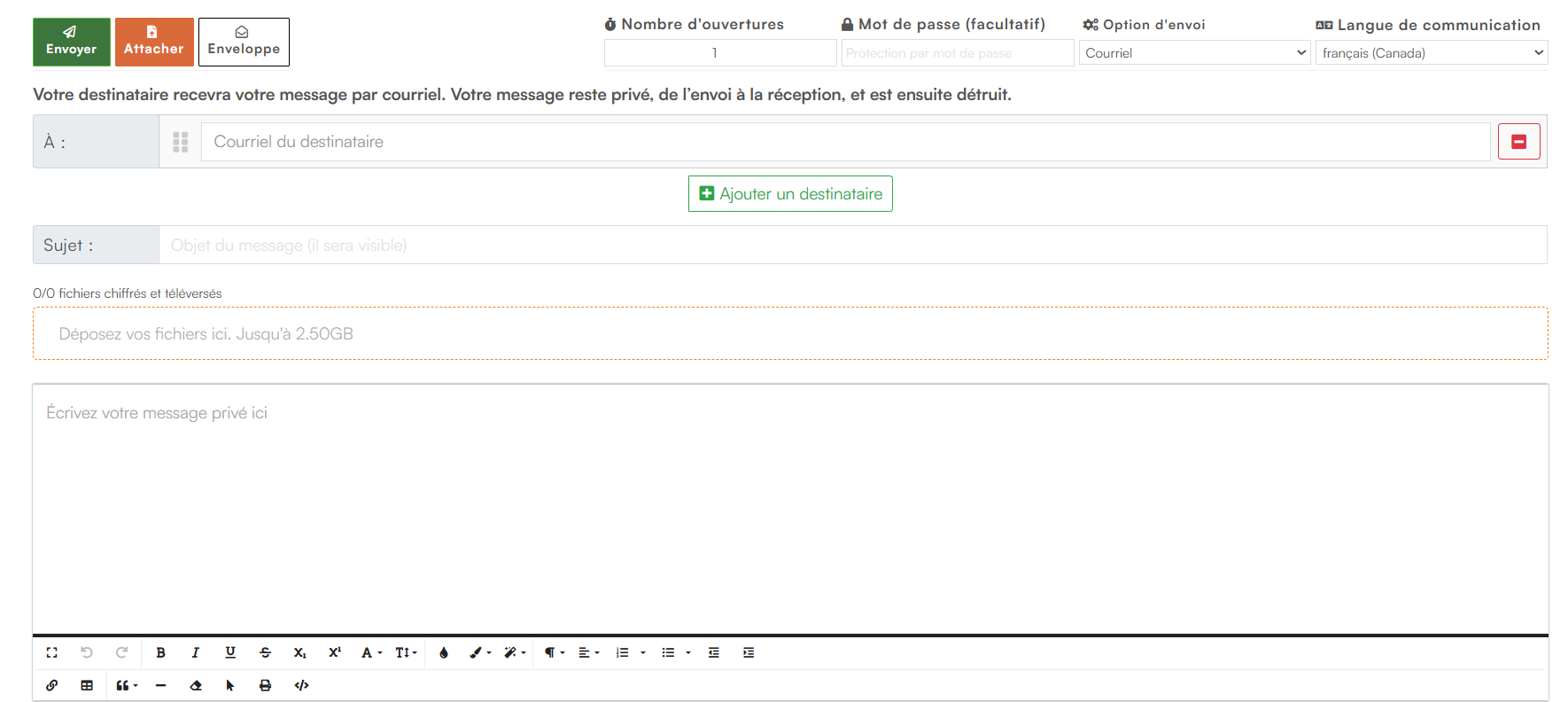Click the Courriel du destinataire field
Viewport: 1568px width, 702px height.
coord(845,142)
